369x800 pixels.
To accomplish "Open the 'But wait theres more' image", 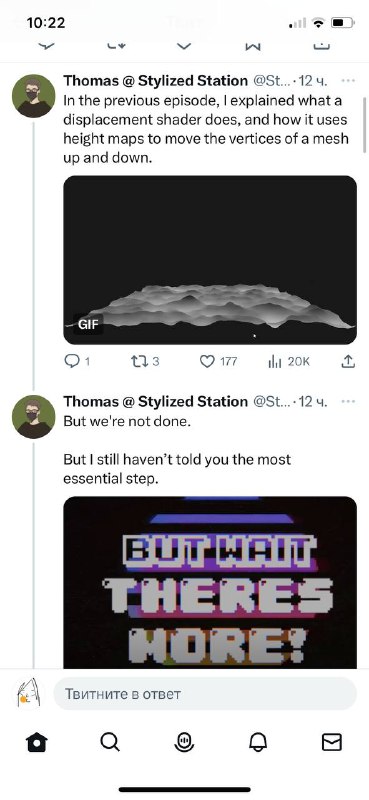I will pos(210,582).
